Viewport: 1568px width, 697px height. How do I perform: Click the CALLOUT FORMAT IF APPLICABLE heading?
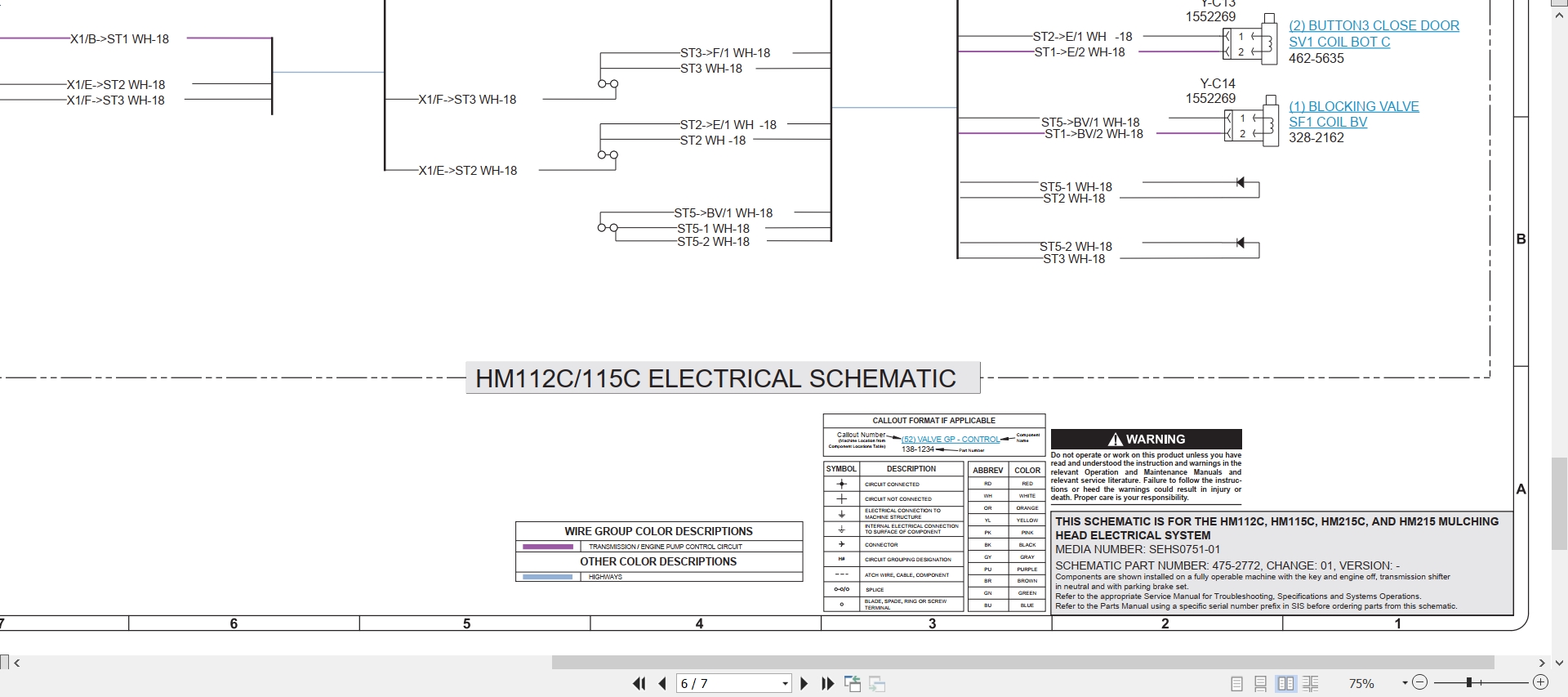(x=934, y=421)
